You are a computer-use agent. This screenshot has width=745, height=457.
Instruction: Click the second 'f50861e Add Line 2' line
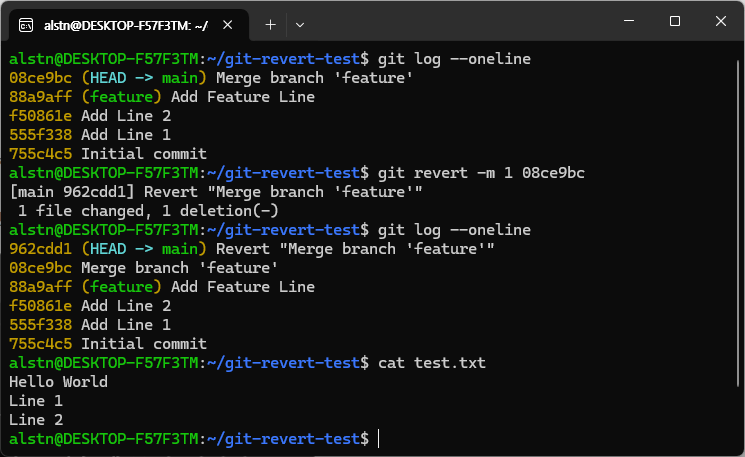click(90, 306)
